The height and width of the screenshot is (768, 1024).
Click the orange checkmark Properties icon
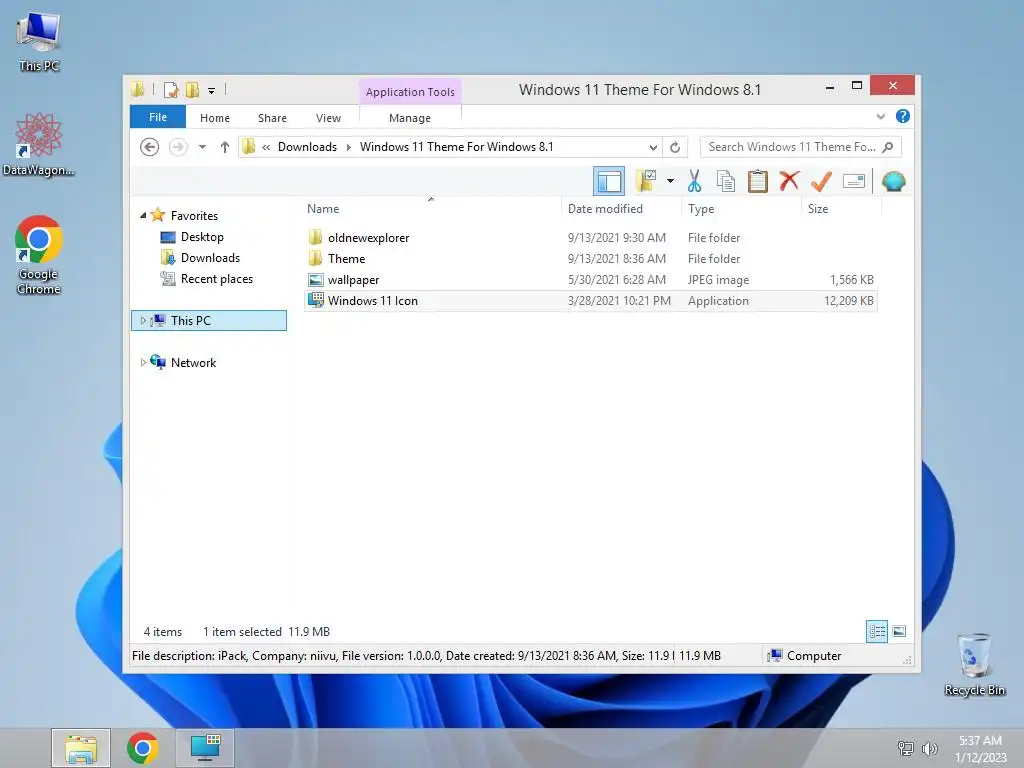point(821,181)
